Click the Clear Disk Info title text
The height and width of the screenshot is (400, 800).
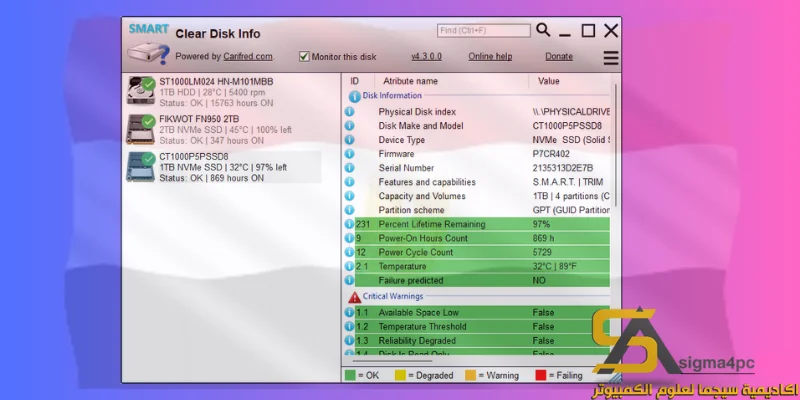pos(218,34)
